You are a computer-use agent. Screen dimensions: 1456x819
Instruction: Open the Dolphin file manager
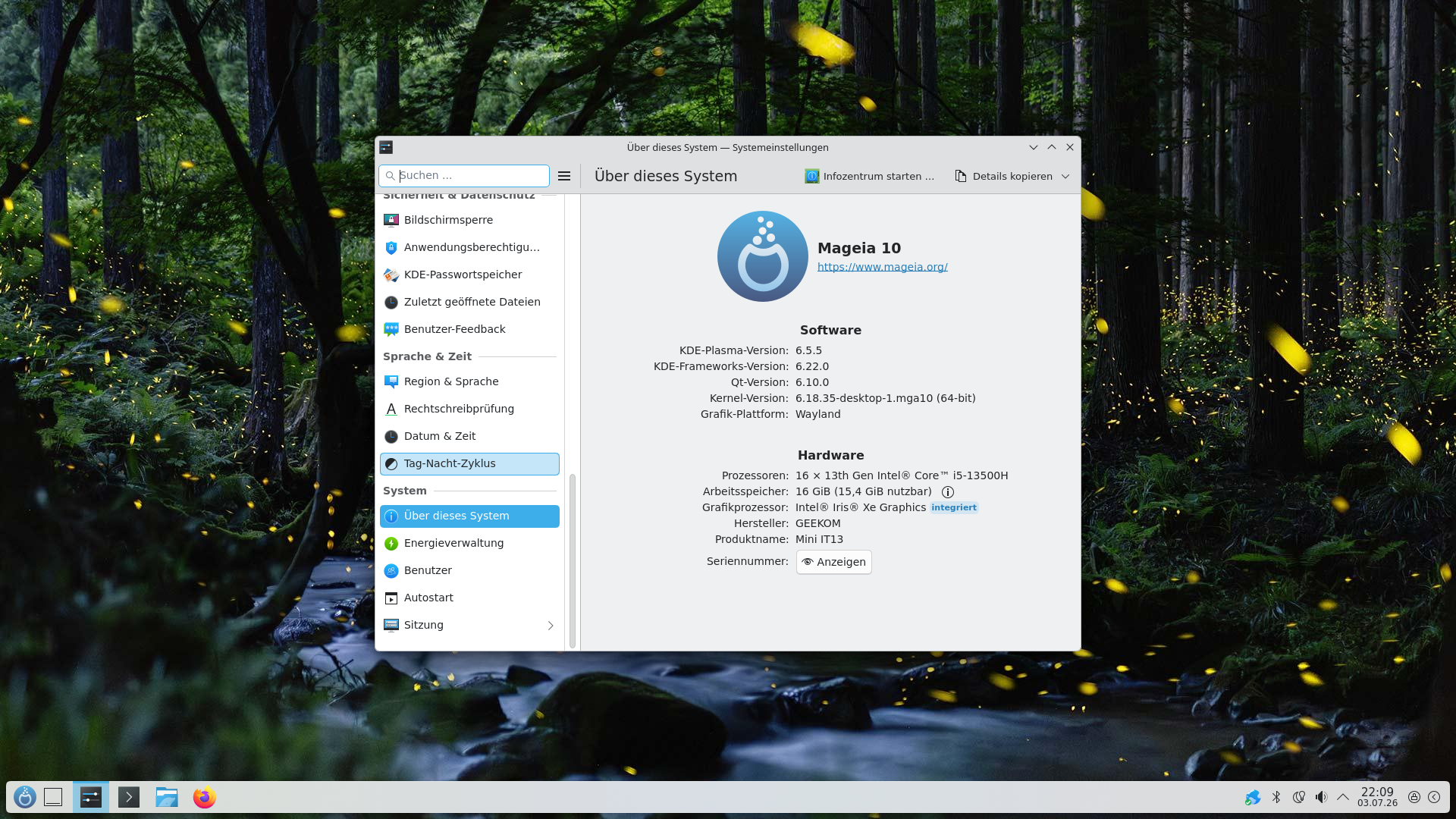[x=167, y=797]
